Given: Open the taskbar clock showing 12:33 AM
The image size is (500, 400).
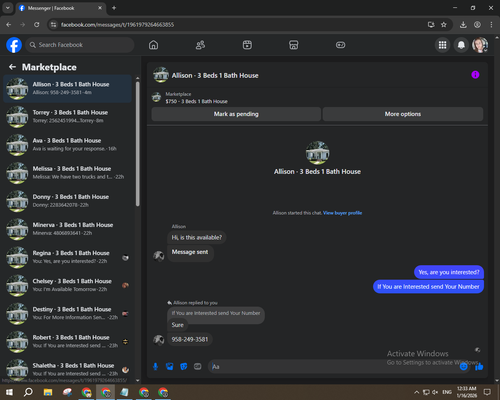Looking at the screenshot, I should (467, 392).
